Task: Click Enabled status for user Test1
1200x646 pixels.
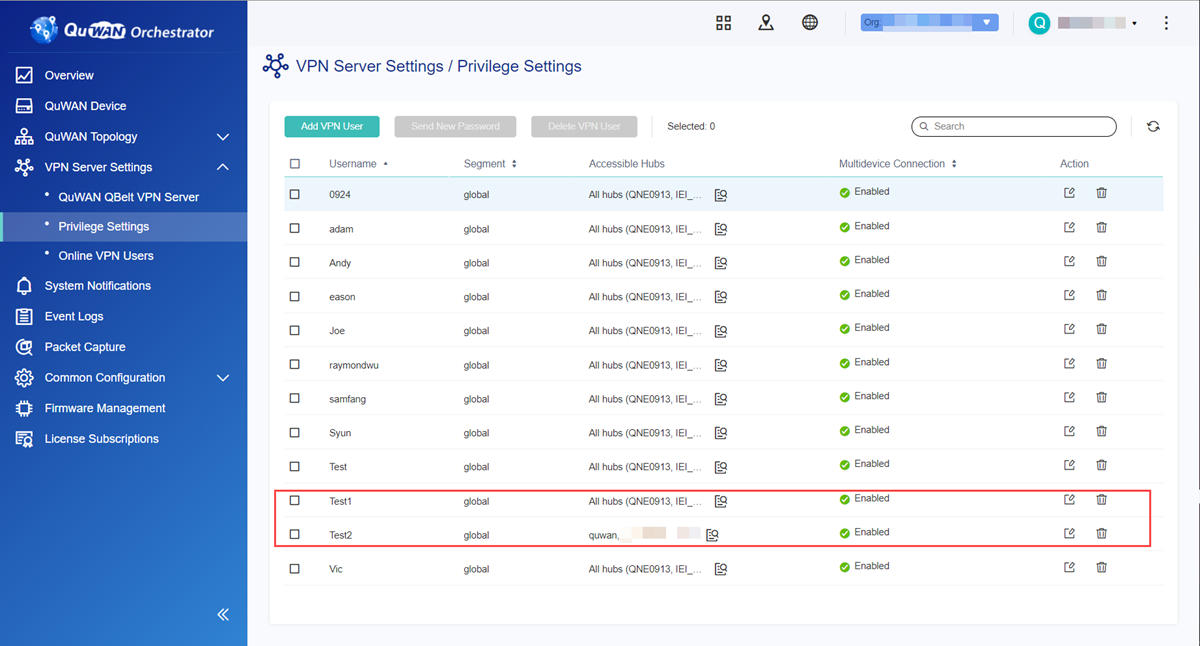Action: point(864,498)
